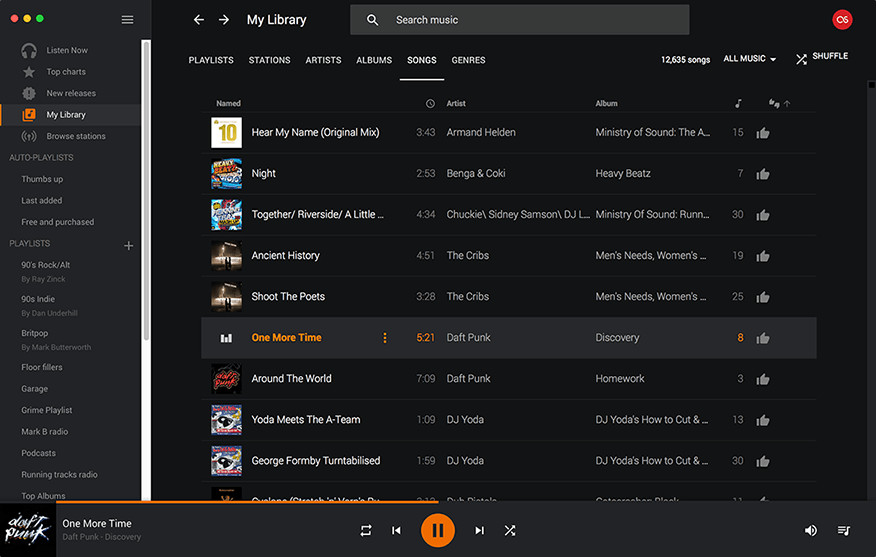Click the Browse stations radio icon
876x557 pixels.
(29, 136)
